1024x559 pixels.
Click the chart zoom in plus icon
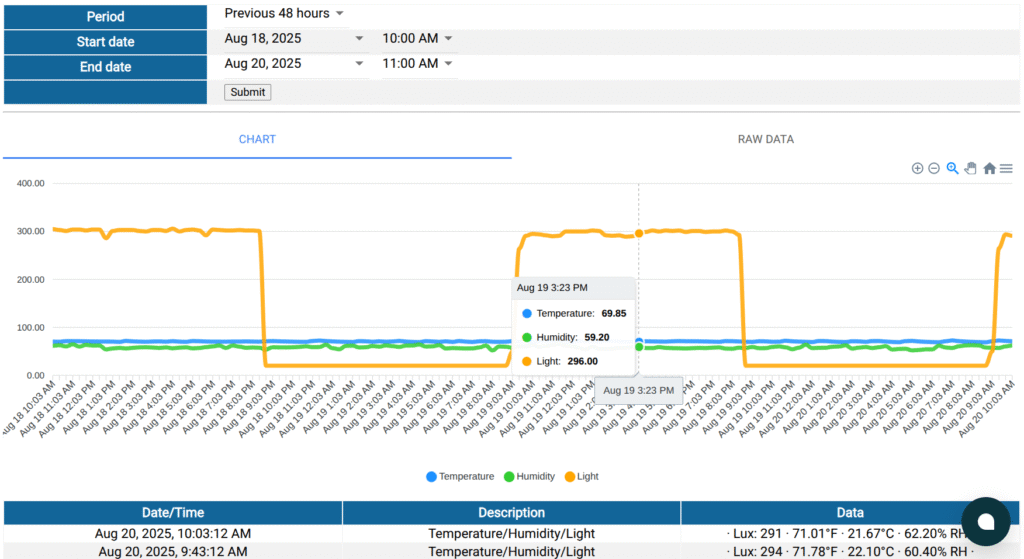[x=917, y=168]
